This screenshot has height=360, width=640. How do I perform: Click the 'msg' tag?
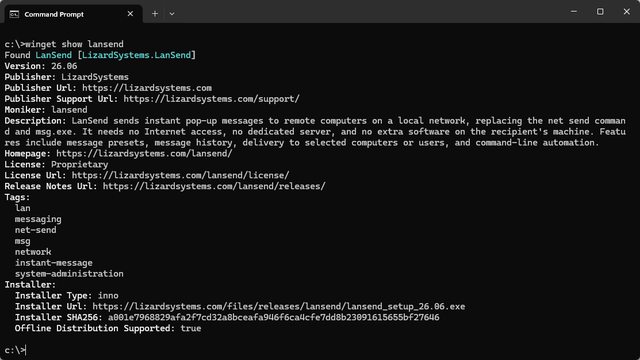point(22,241)
